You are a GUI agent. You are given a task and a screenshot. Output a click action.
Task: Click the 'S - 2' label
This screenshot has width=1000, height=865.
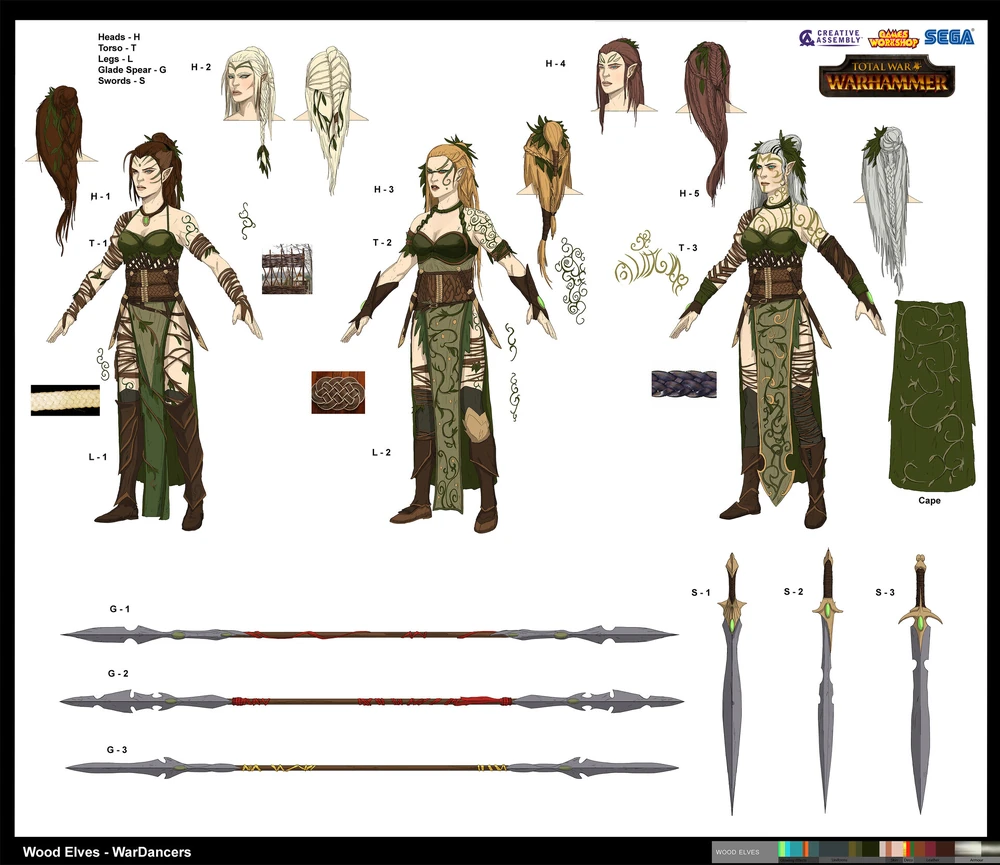pyautogui.click(x=793, y=592)
